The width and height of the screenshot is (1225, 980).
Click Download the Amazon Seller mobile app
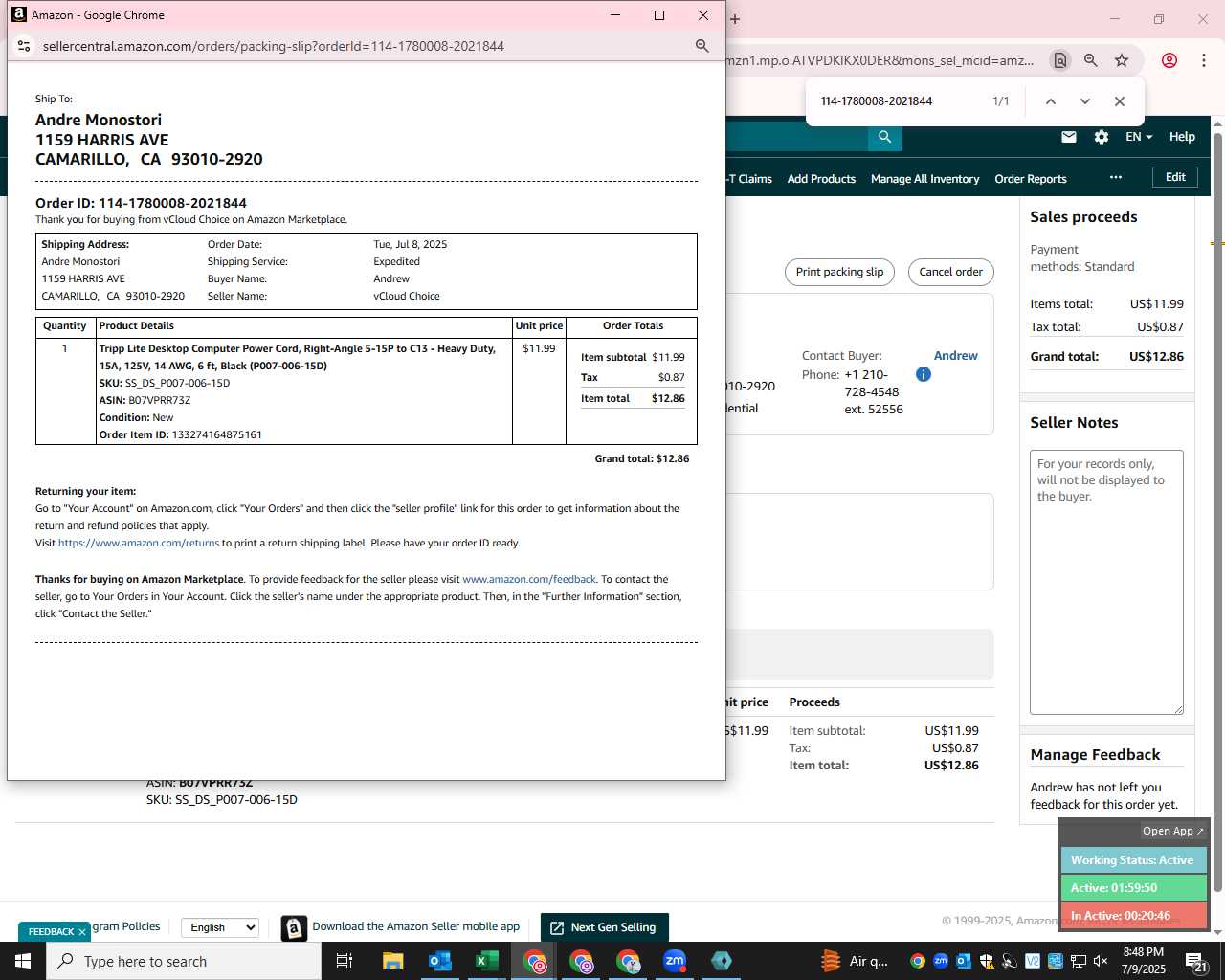(x=415, y=926)
